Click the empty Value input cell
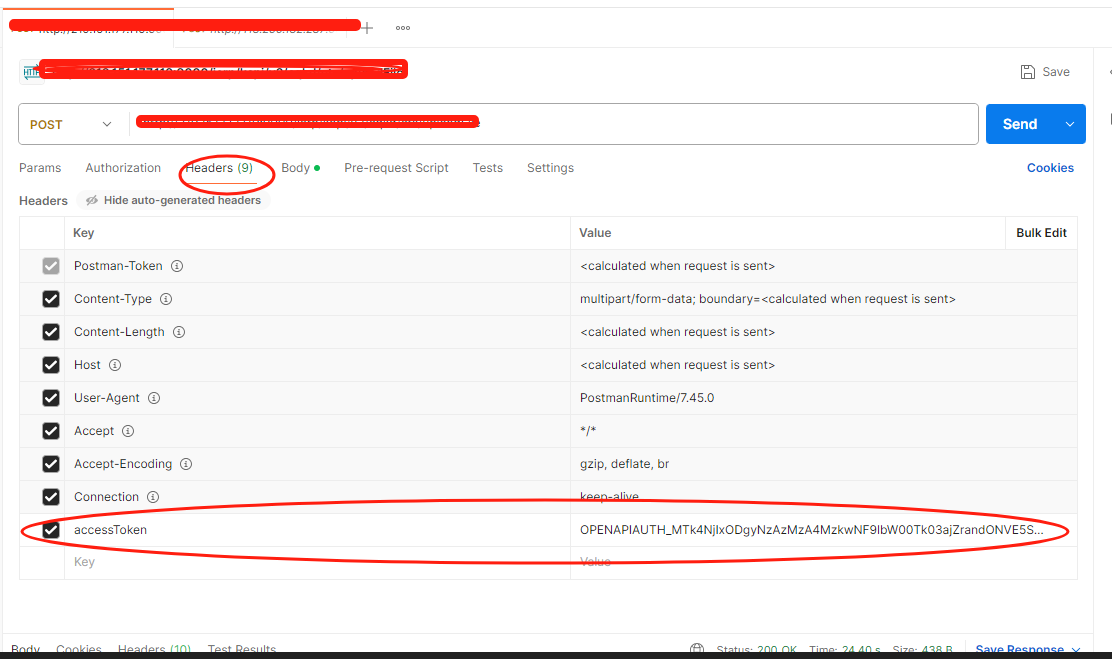 pyautogui.click(x=823, y=563)
